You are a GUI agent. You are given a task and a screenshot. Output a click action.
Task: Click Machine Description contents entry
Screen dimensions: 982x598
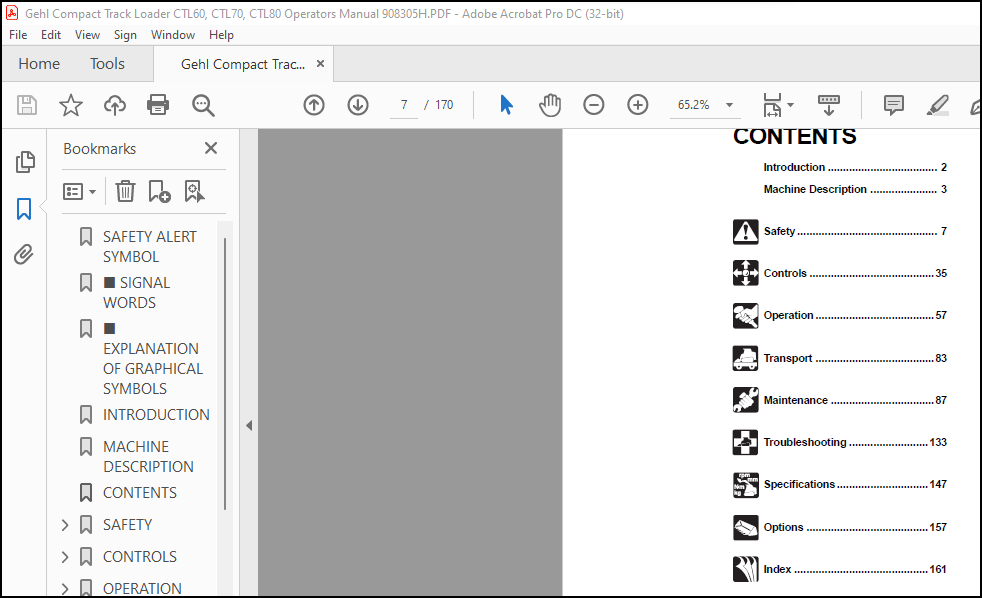855,189
